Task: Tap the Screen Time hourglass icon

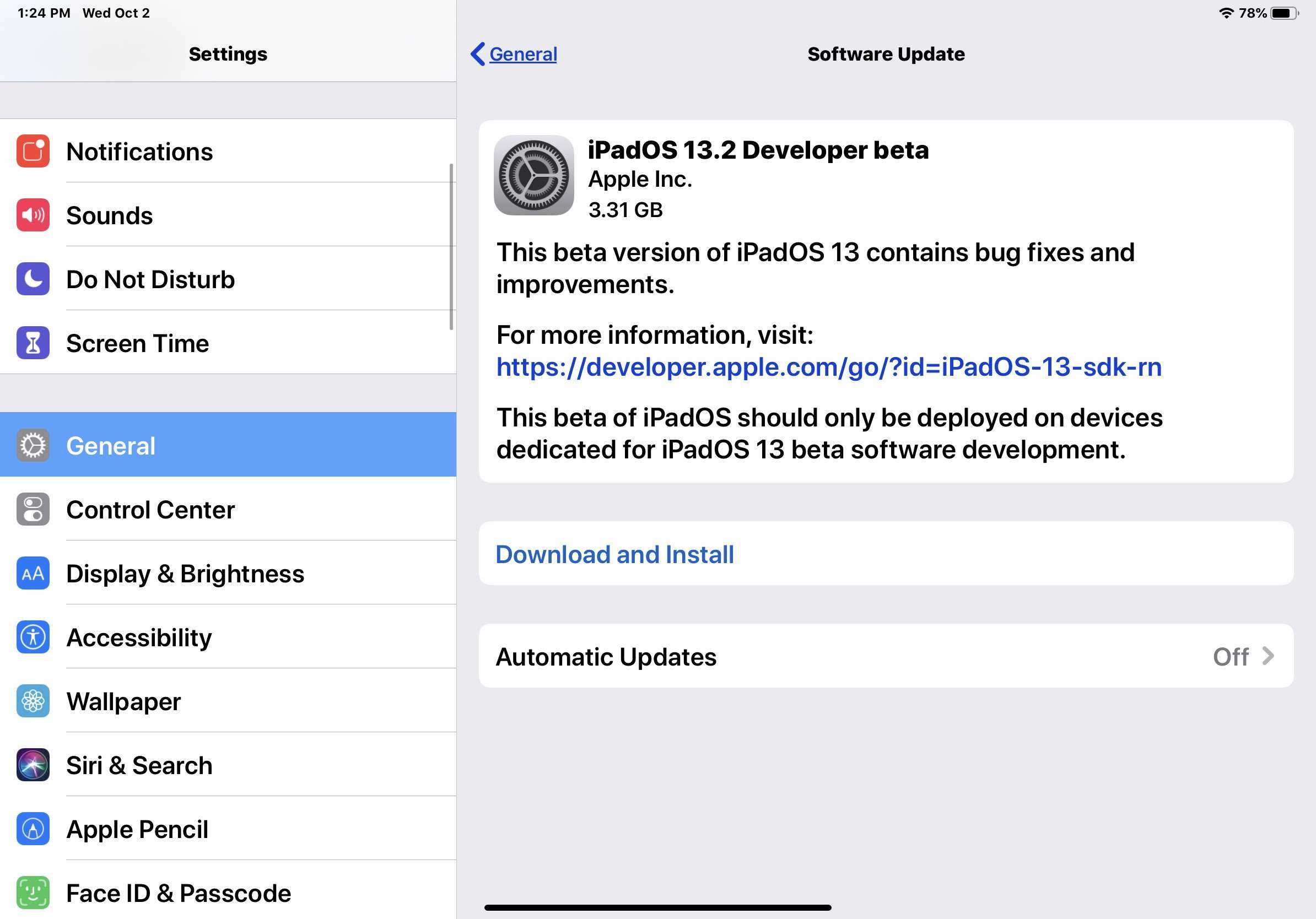Action: click(33, 343)
